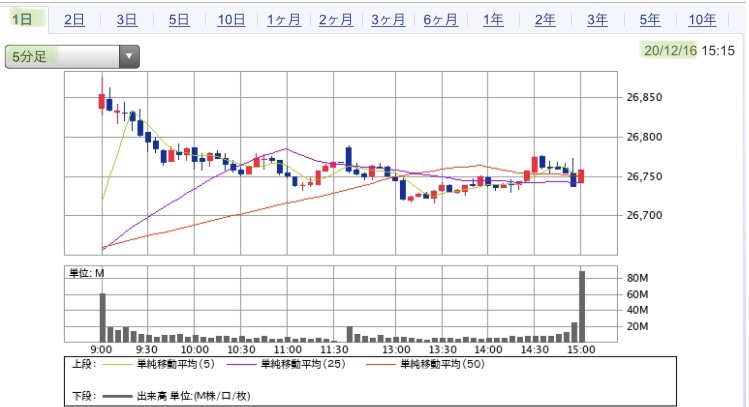Show the 1ヶ月 chart
The width and height of the screenshot is (749, 407).
tap(284, 20)
